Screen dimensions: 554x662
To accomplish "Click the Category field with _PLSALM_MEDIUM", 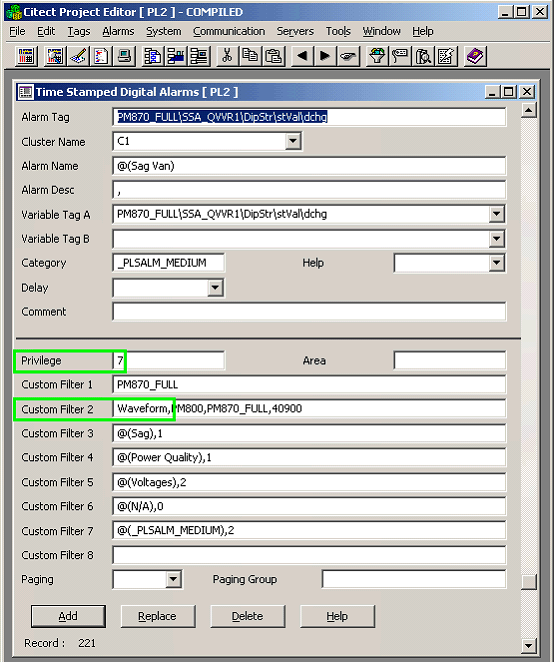I will point(168,263).
